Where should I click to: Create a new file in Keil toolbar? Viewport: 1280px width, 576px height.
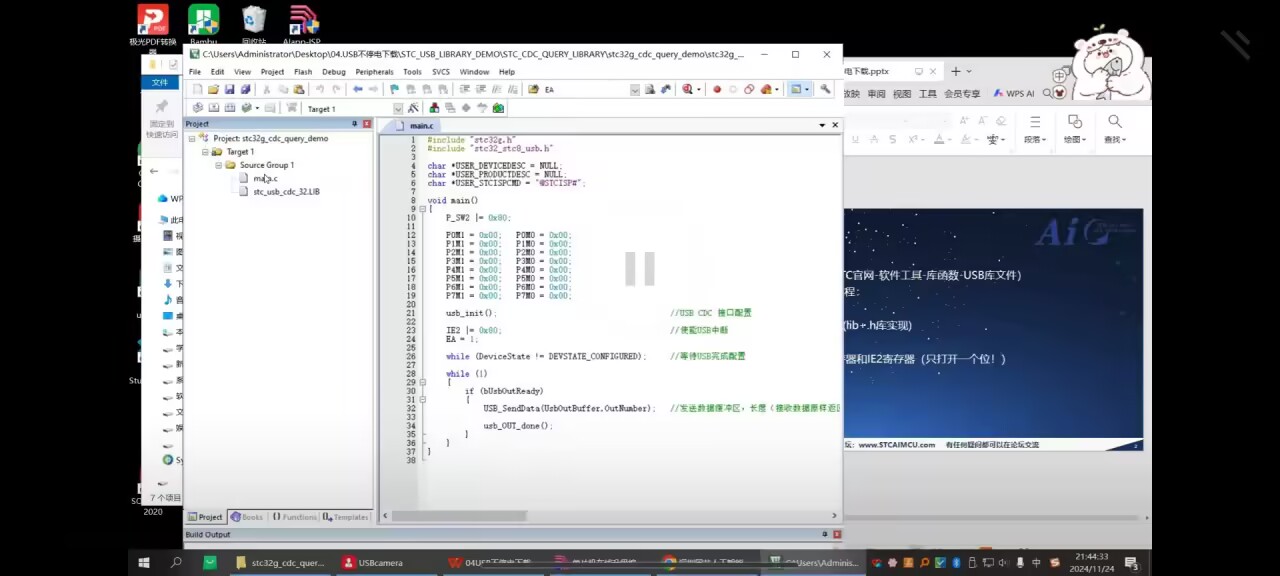[x=198, y=89]
